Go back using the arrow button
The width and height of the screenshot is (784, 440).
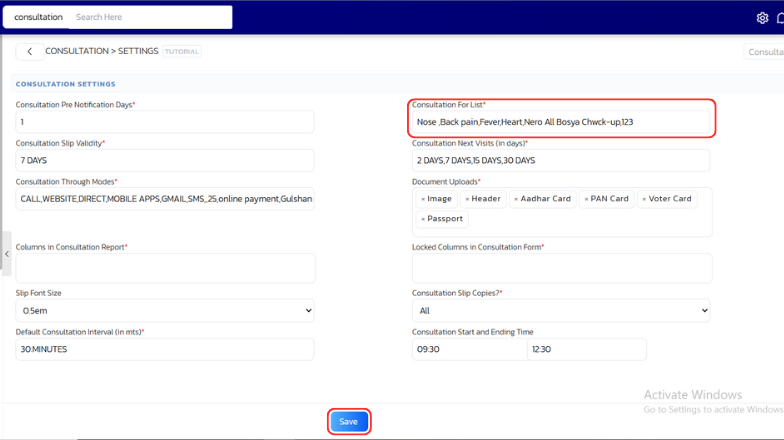click(x=29, y=51)
